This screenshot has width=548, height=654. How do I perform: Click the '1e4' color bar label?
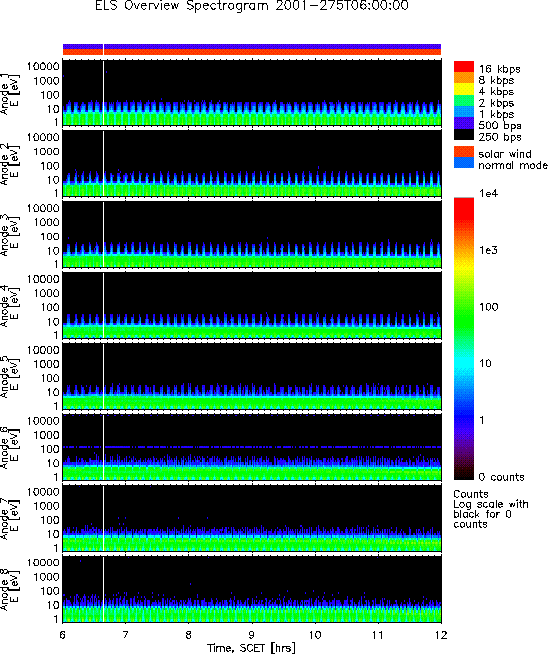488,194
